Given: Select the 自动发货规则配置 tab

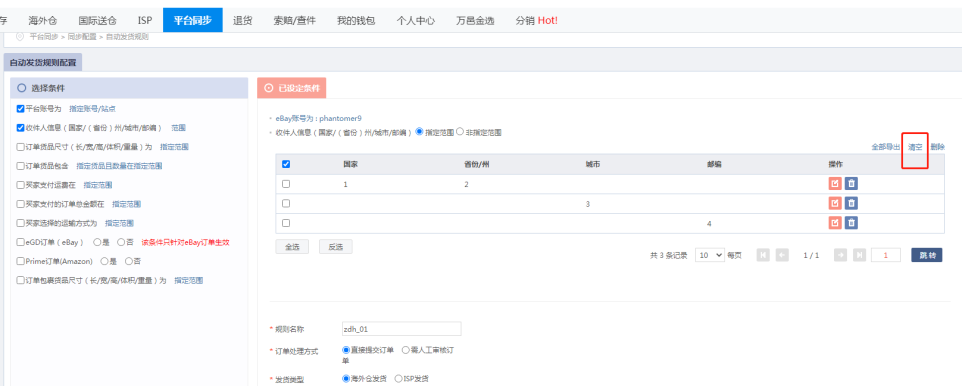Looking at the screenshot, I should 43,63.
